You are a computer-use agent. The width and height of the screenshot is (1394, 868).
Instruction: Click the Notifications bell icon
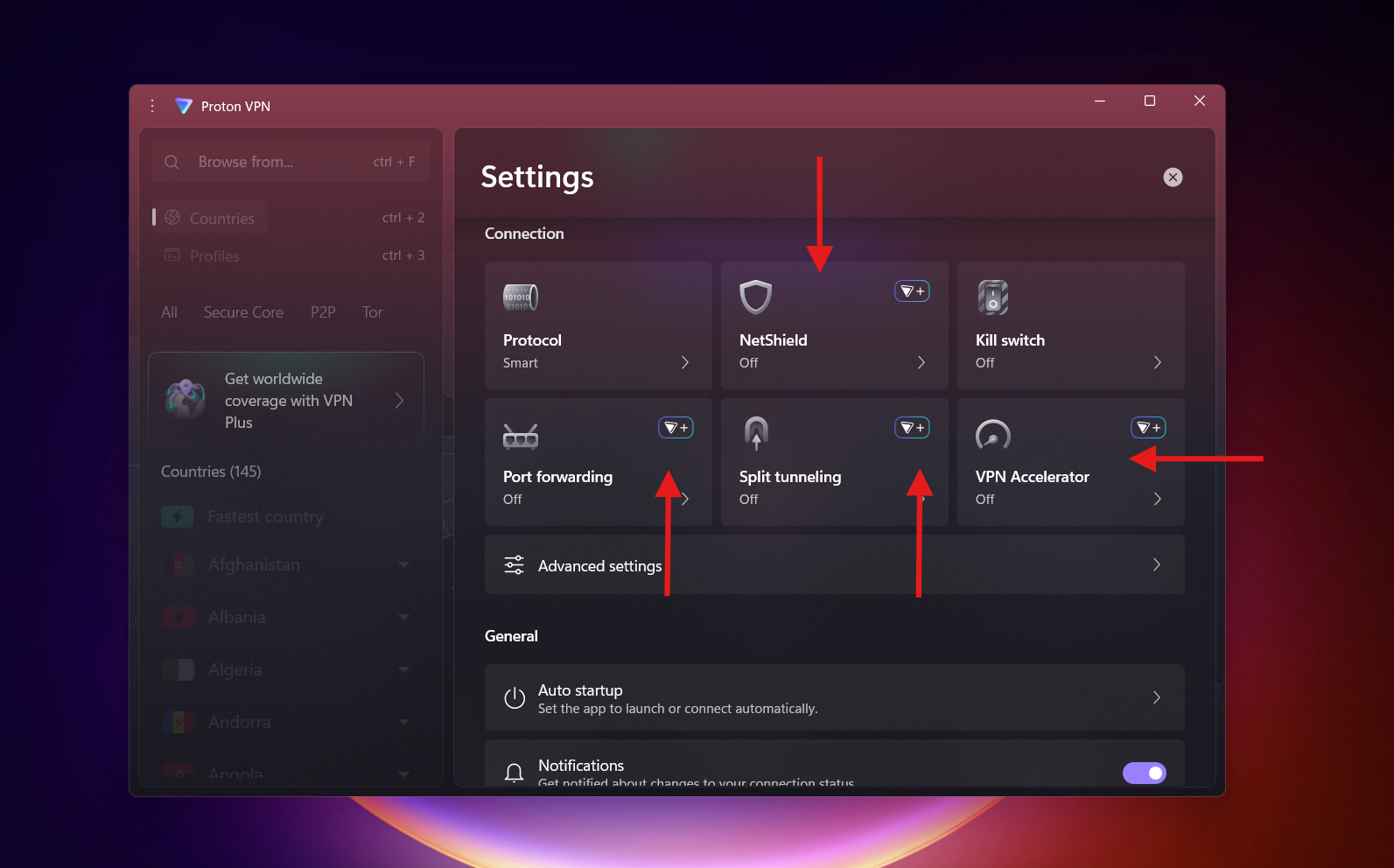click(x=515, y=773)
